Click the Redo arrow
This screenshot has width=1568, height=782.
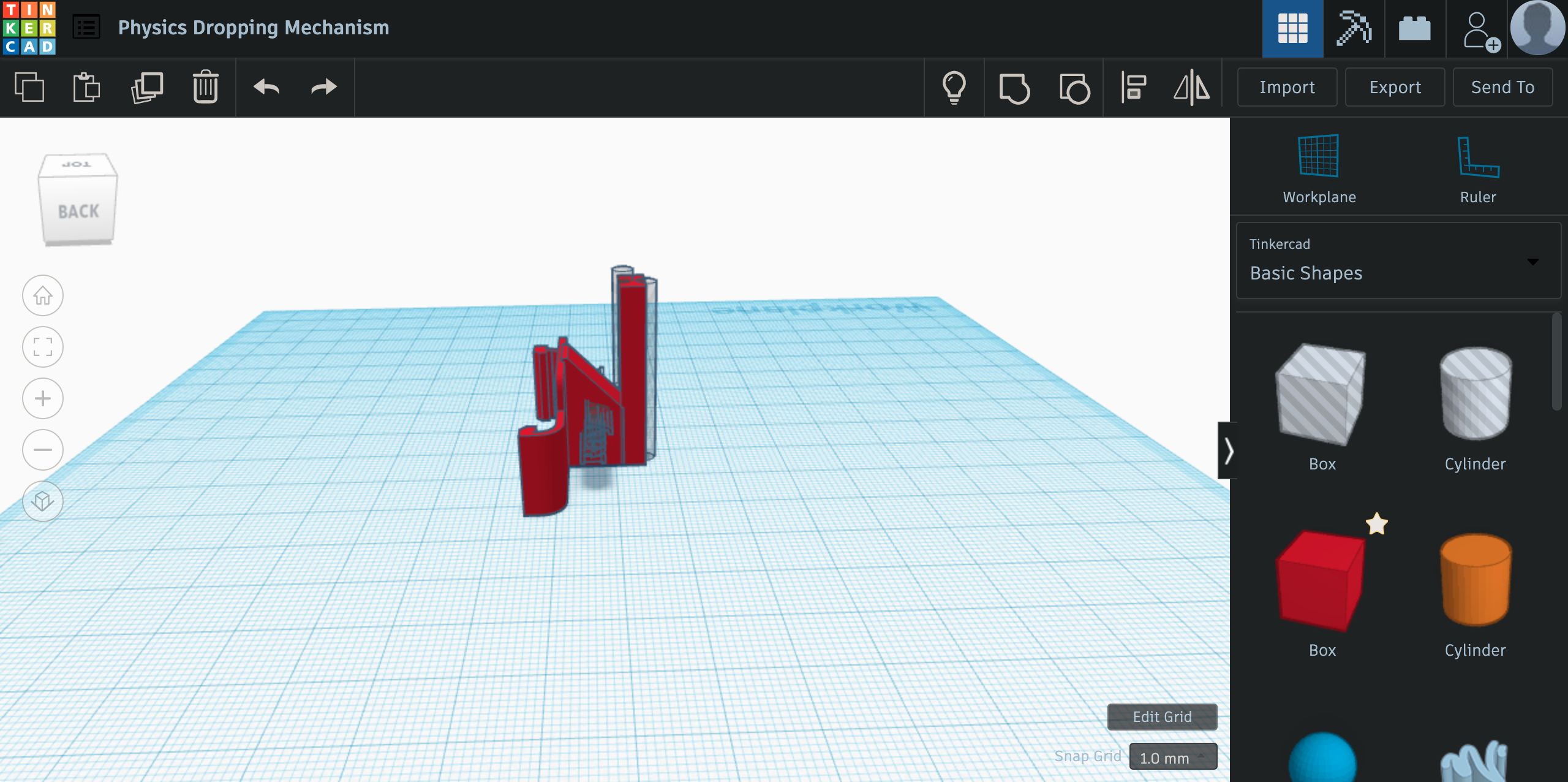[323, 87]
